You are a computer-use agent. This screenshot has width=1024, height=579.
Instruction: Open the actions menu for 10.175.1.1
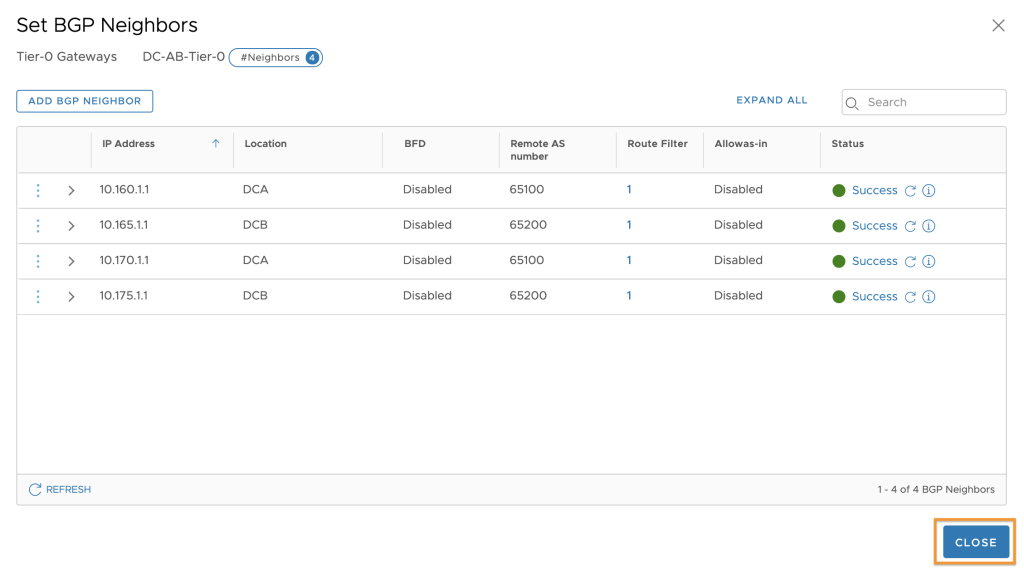coord(38,296)
